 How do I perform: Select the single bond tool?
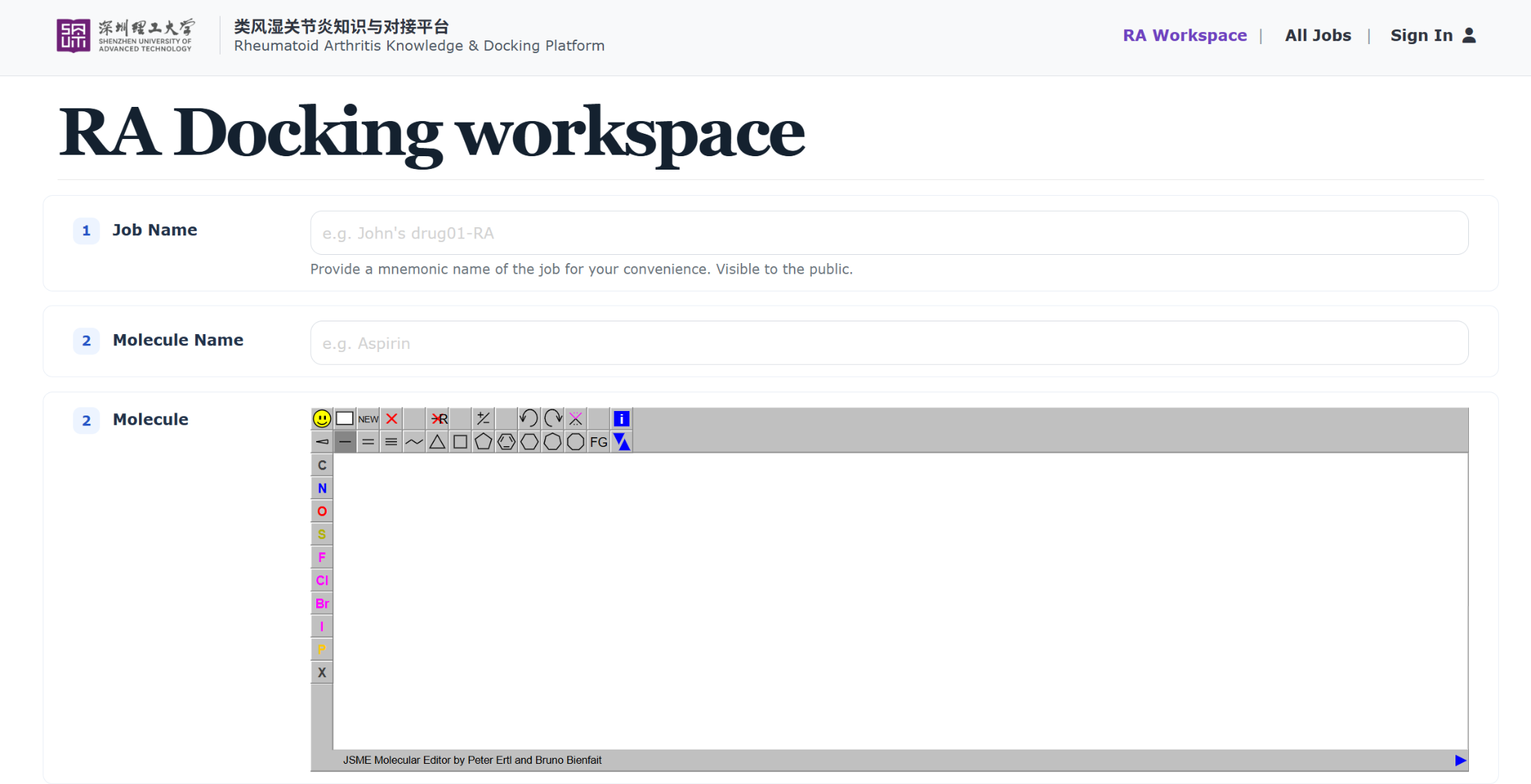tap(345, 442)
